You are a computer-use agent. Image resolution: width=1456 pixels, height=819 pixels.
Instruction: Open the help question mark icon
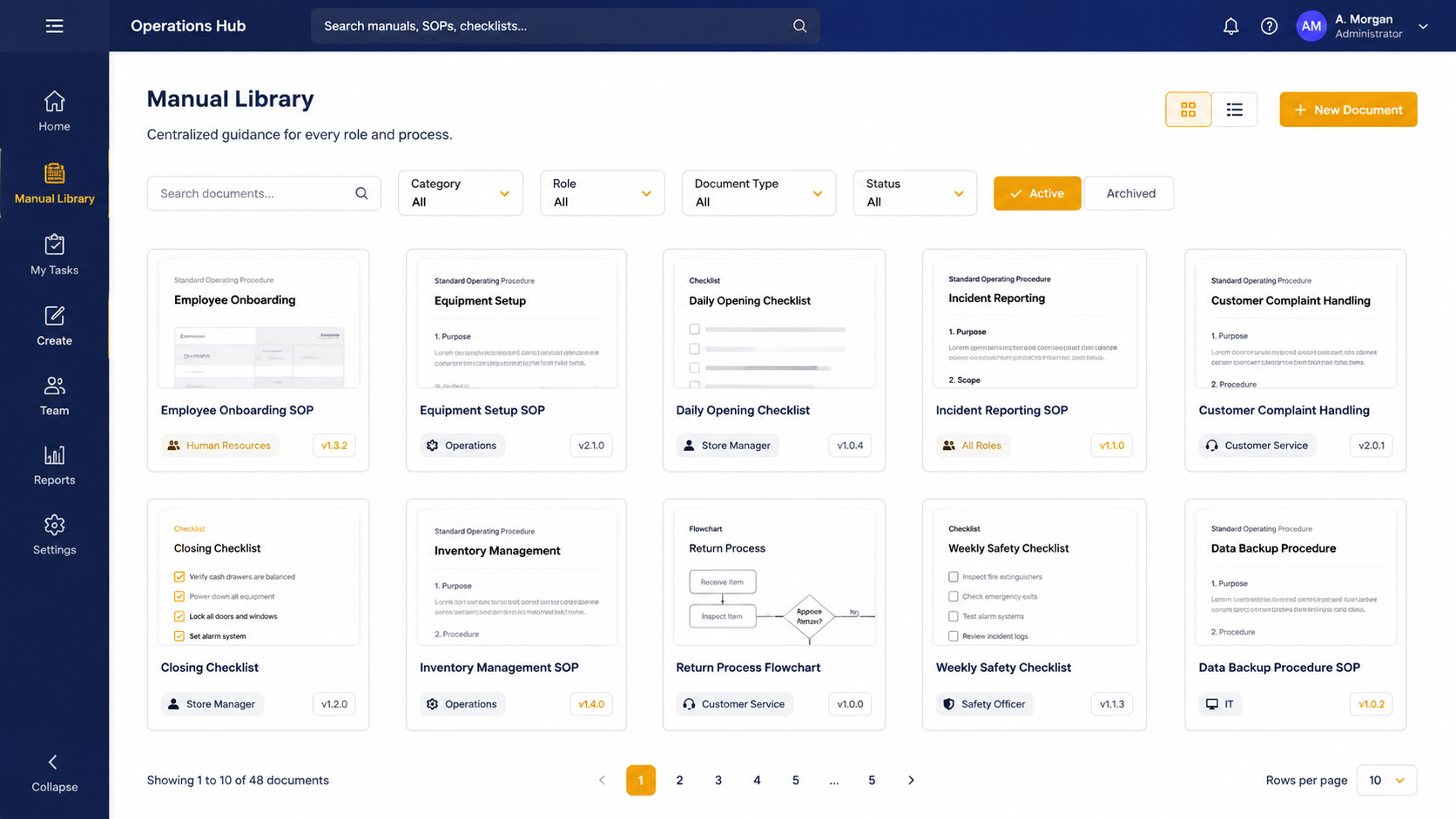click(1269, 26)
